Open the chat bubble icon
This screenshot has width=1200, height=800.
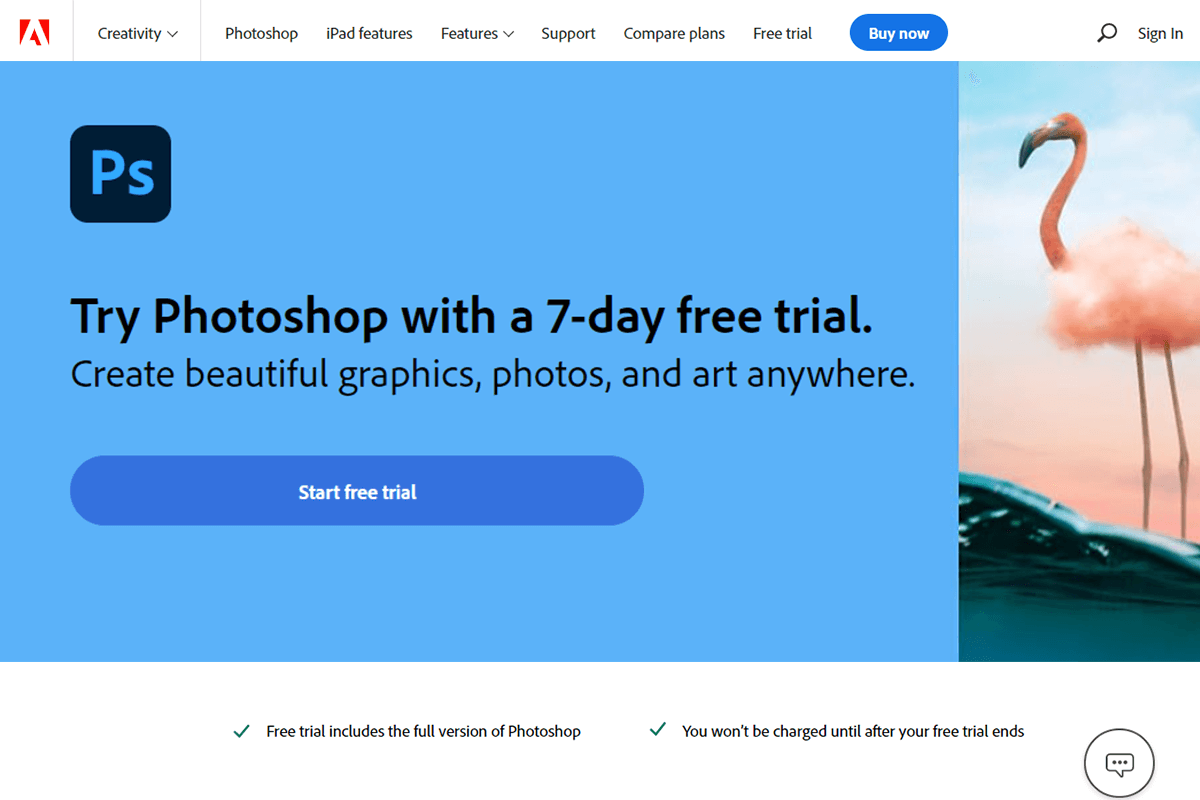coord(1119,765)
